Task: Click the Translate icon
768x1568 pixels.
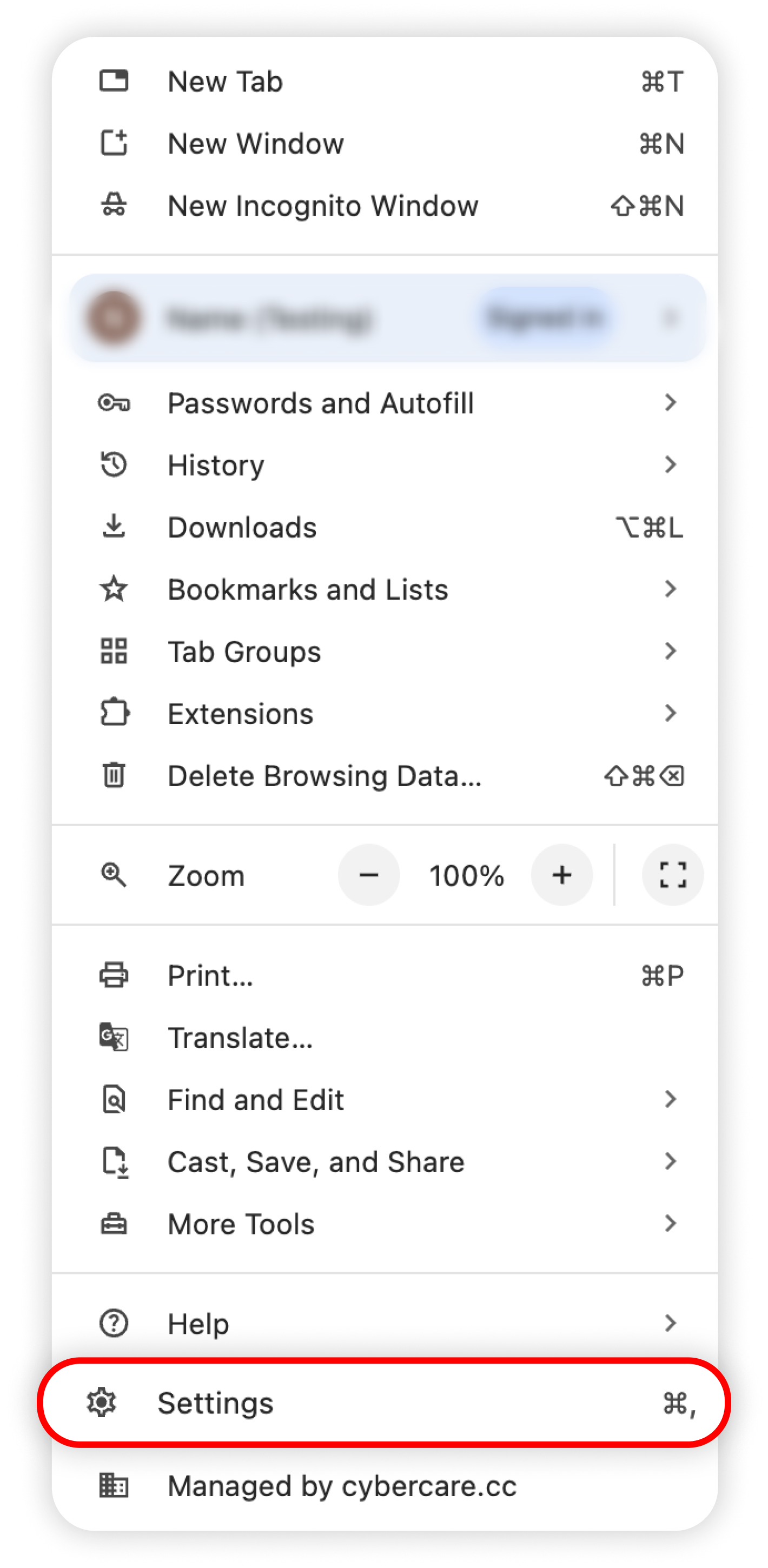Action: (113, 1037)
